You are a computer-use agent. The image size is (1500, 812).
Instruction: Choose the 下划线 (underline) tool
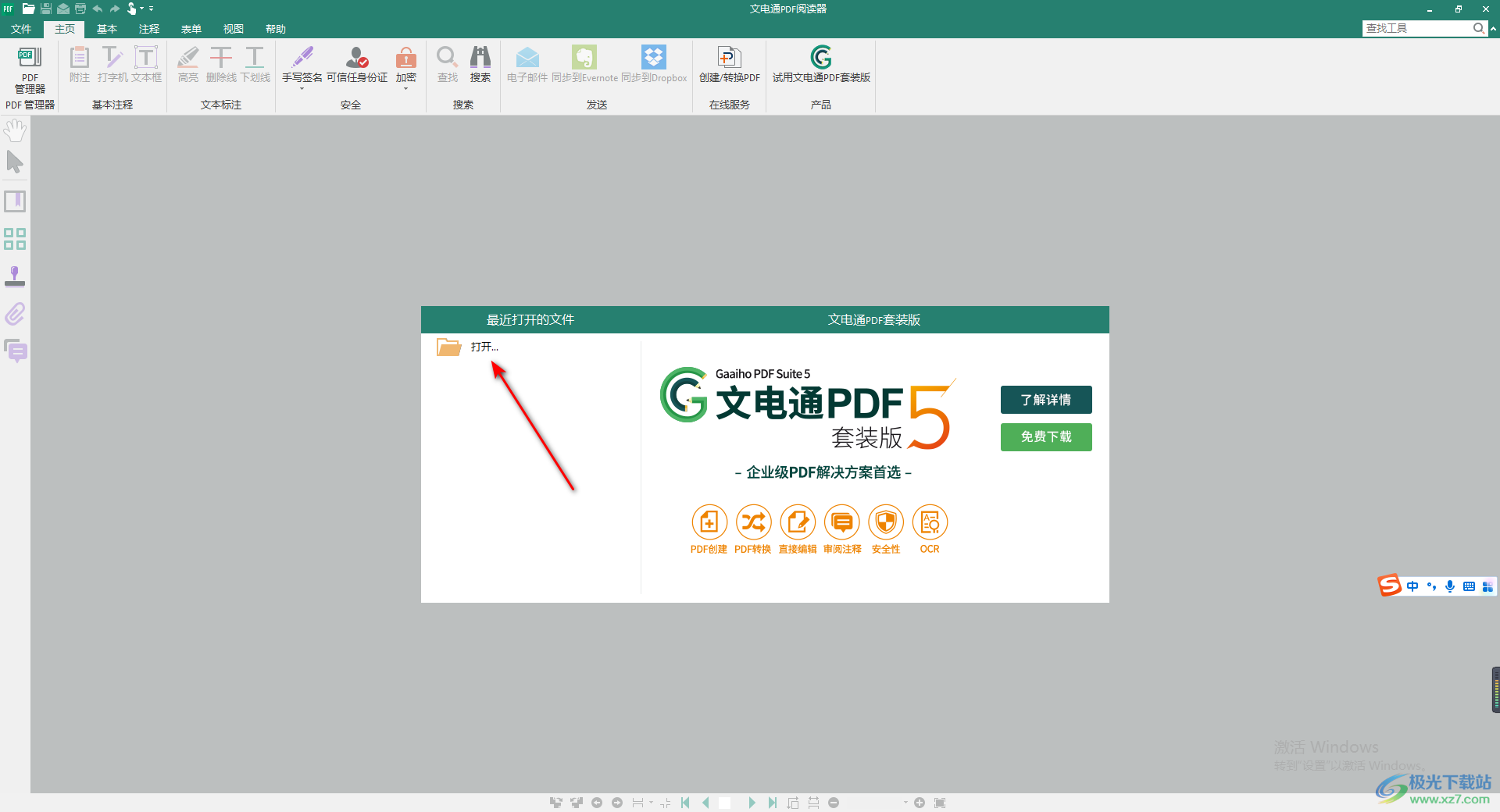click(255, 64)
